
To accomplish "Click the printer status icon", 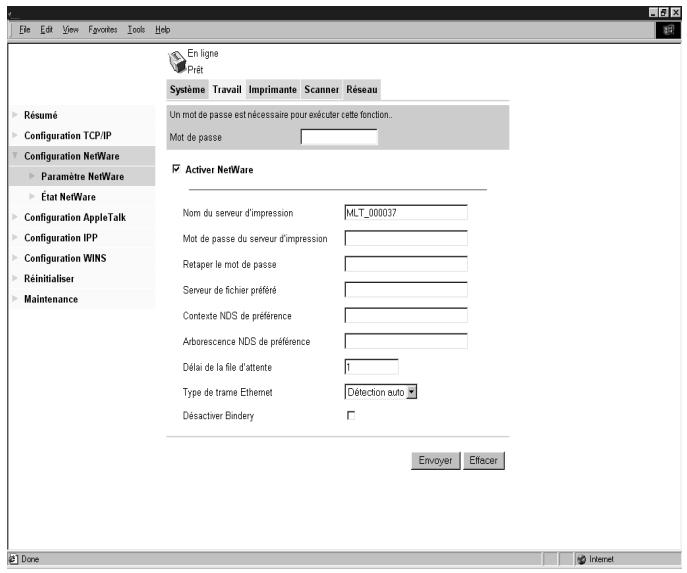I will (177, 62).
